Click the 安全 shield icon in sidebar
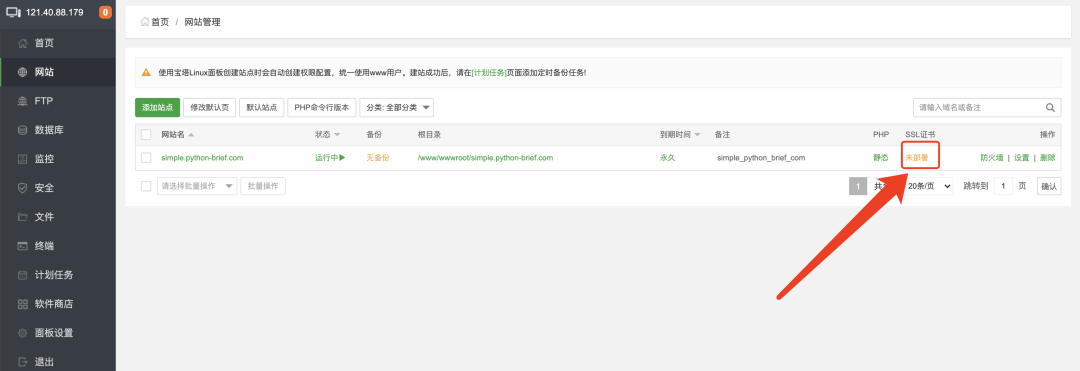Screen dimensions: 1080x371 point(23,188)
